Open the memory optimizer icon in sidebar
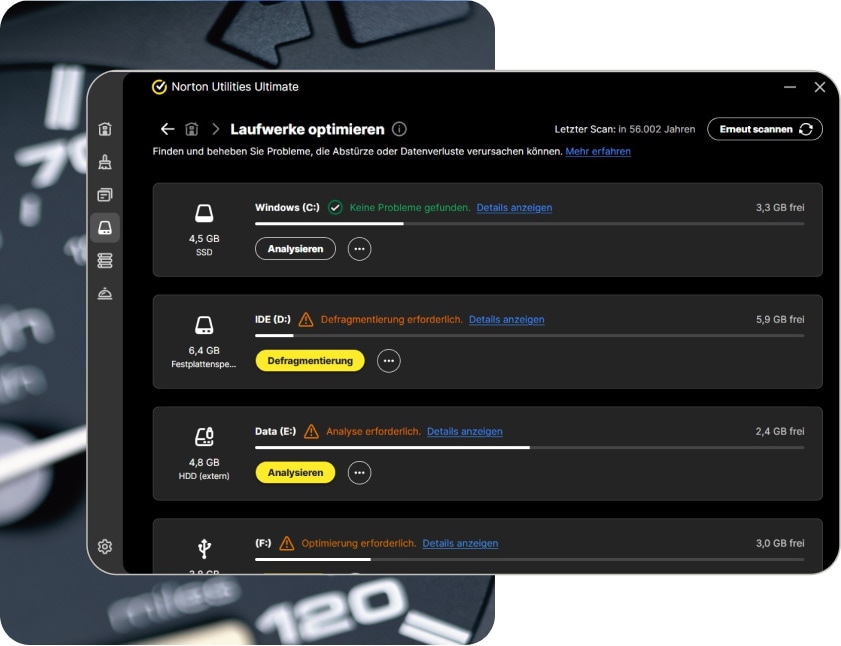This screenshot has height=646, width=841. (107, 261)
